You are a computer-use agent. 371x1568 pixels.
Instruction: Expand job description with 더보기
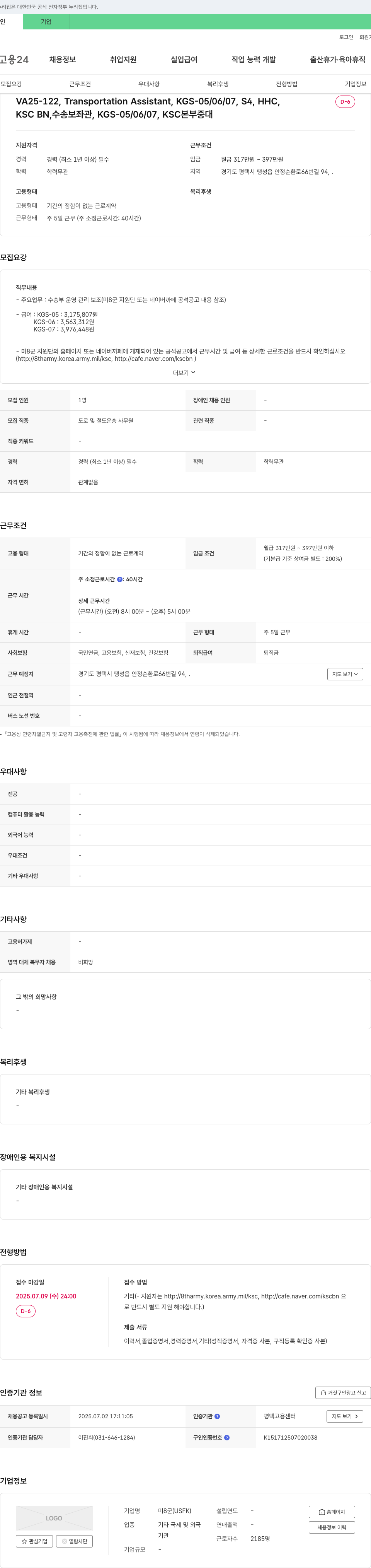tap(184, 372)
